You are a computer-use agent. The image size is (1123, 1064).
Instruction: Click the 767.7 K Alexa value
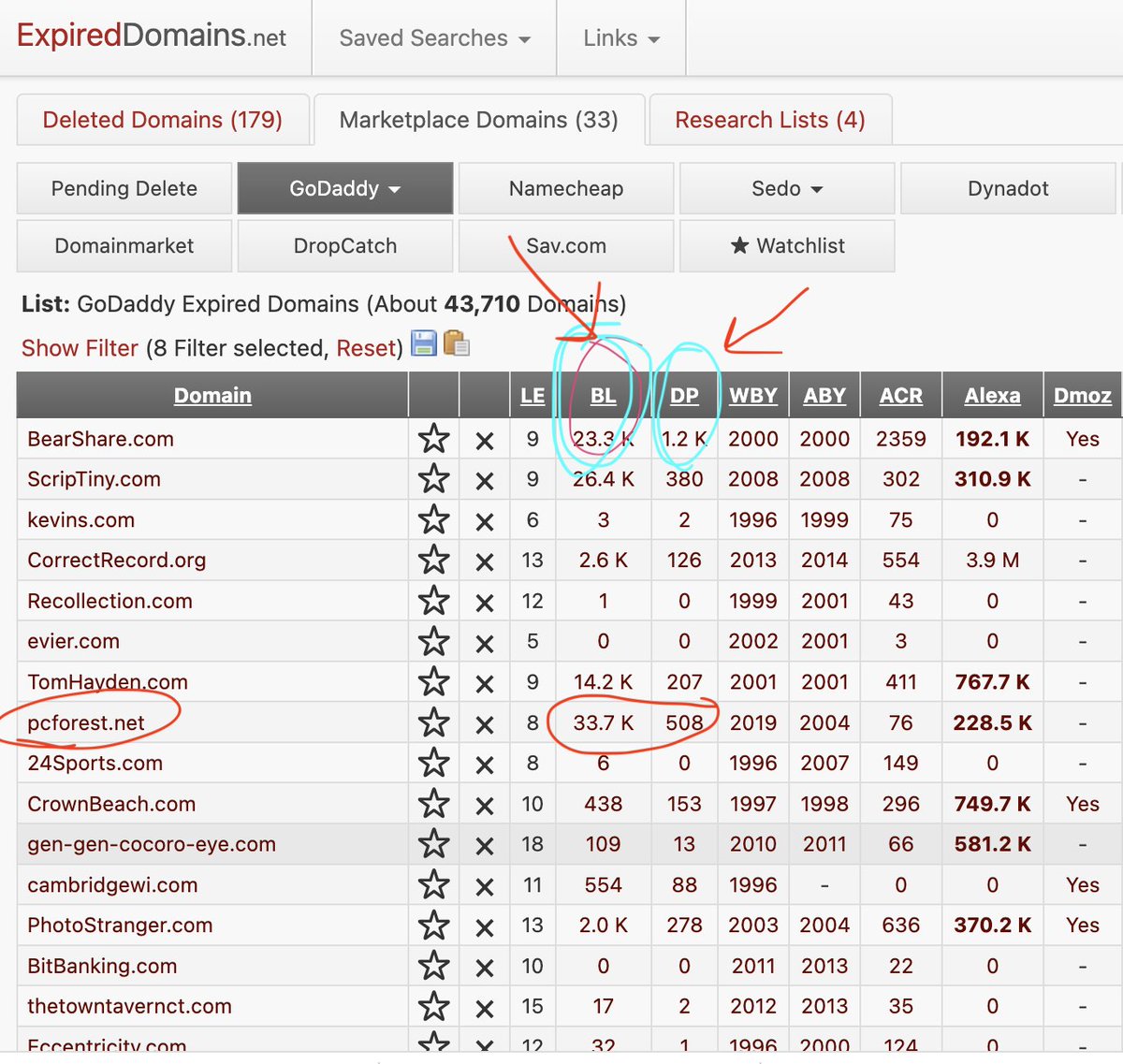click(993, 681)
